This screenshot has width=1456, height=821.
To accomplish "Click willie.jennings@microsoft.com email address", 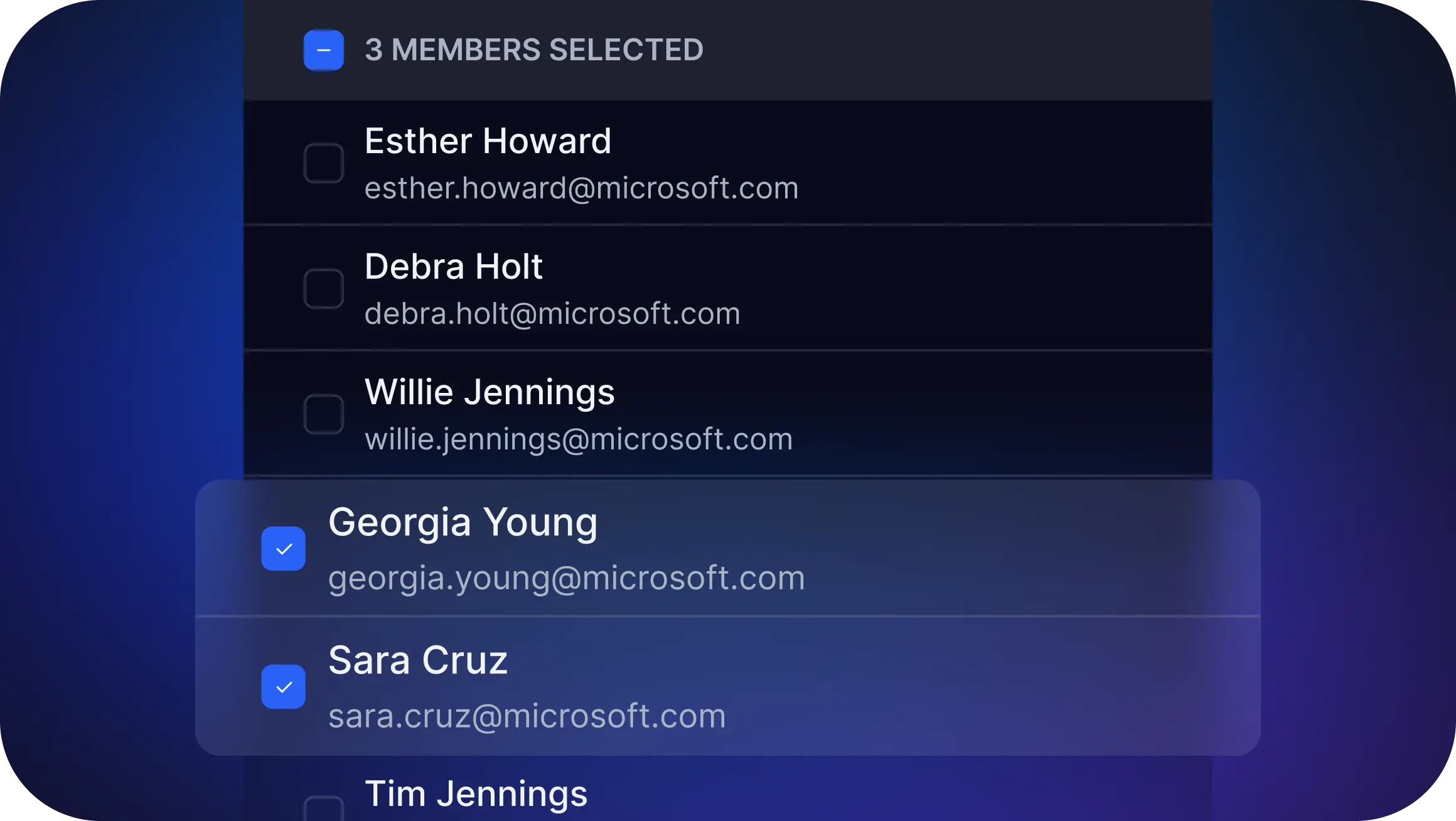I will (x=579, y=439).
